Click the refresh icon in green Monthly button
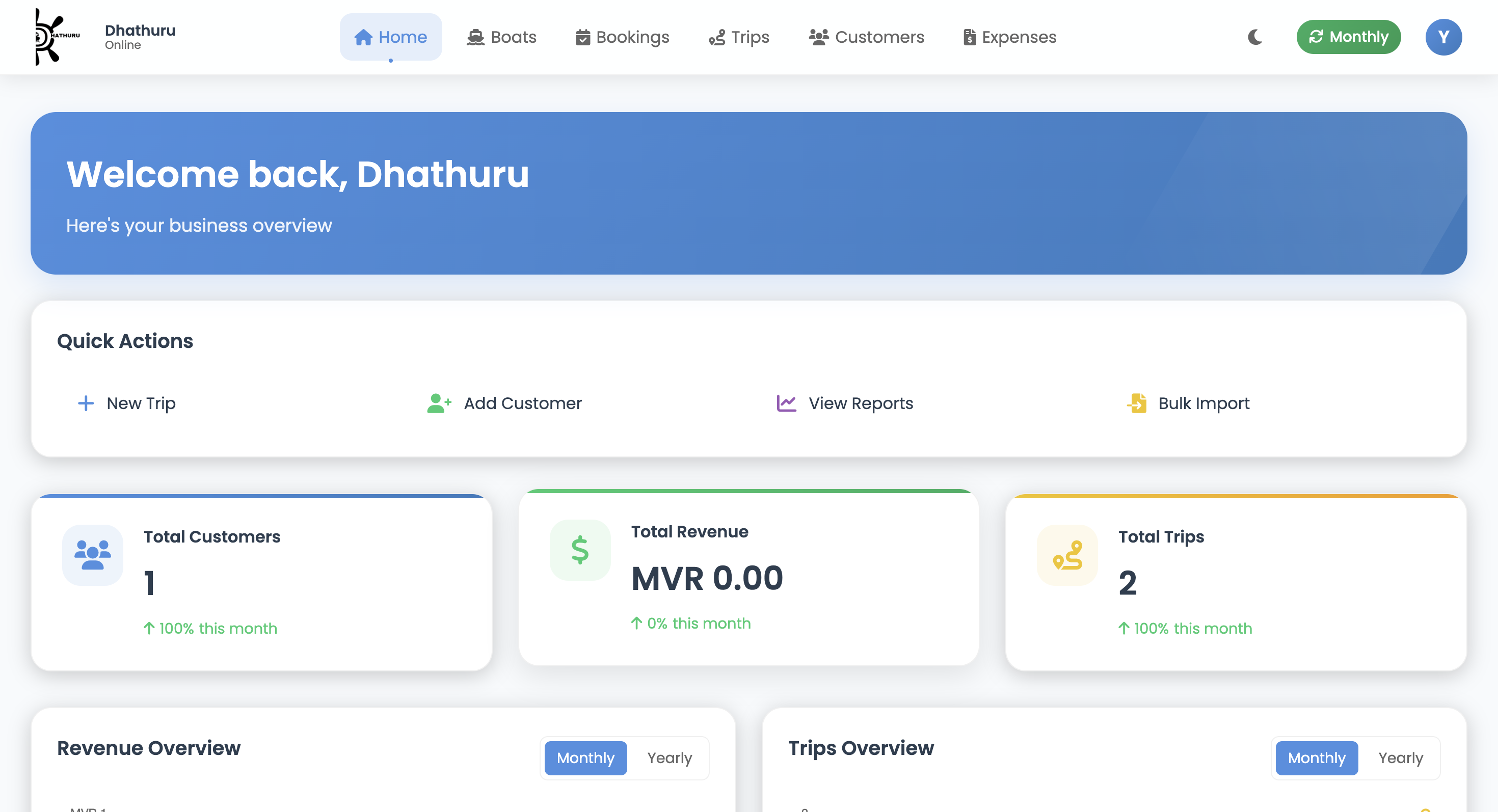The width and height of the screenshot is (1498, 812). pyautogui.click(x=1316, y=37)
